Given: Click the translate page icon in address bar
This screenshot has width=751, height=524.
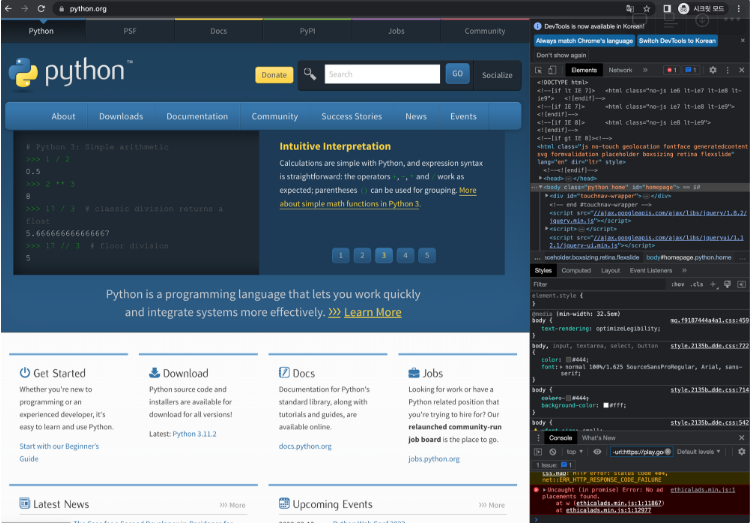Looking at the screenshot, I should click(630, 9).
